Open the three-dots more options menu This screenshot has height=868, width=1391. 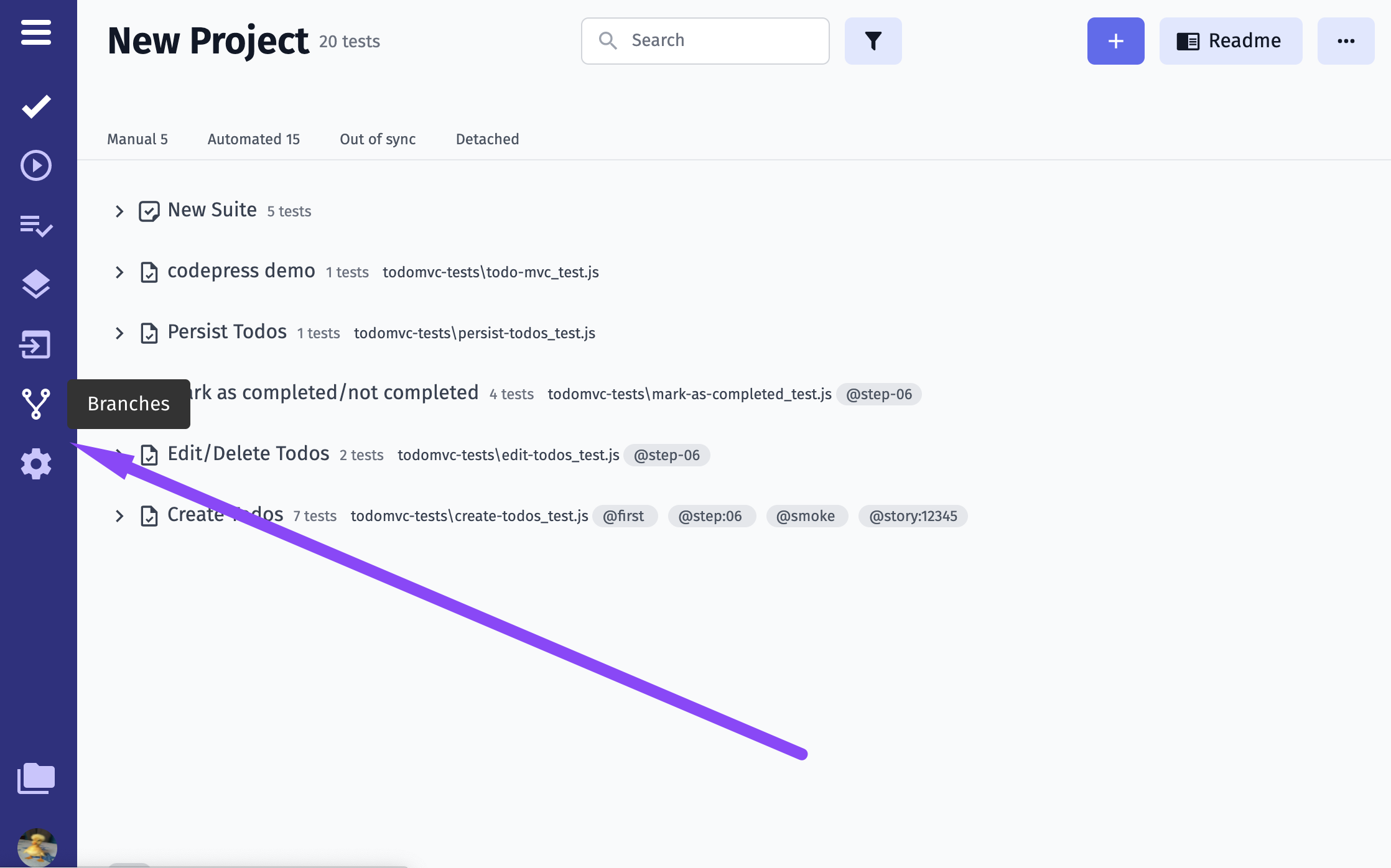[1346, 41]
